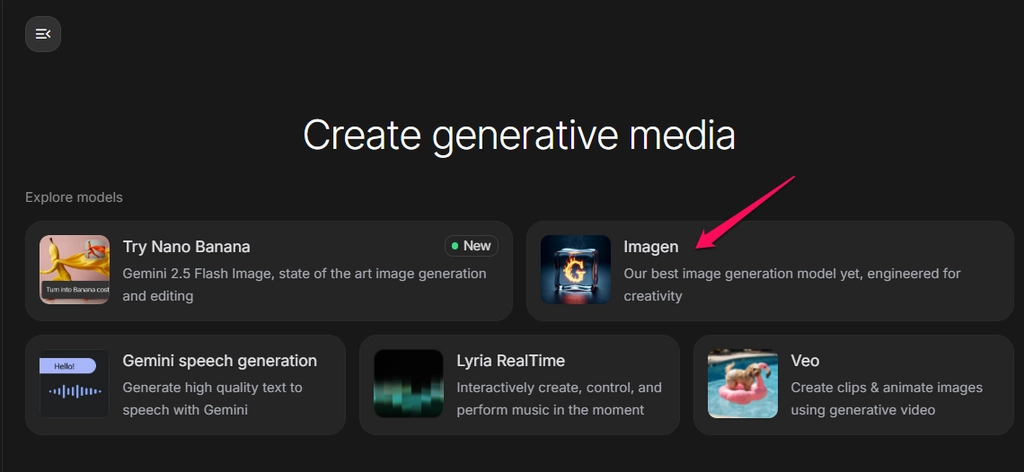
Task: Click 'Our best image generation model yet' text
Action: [792, 285]
